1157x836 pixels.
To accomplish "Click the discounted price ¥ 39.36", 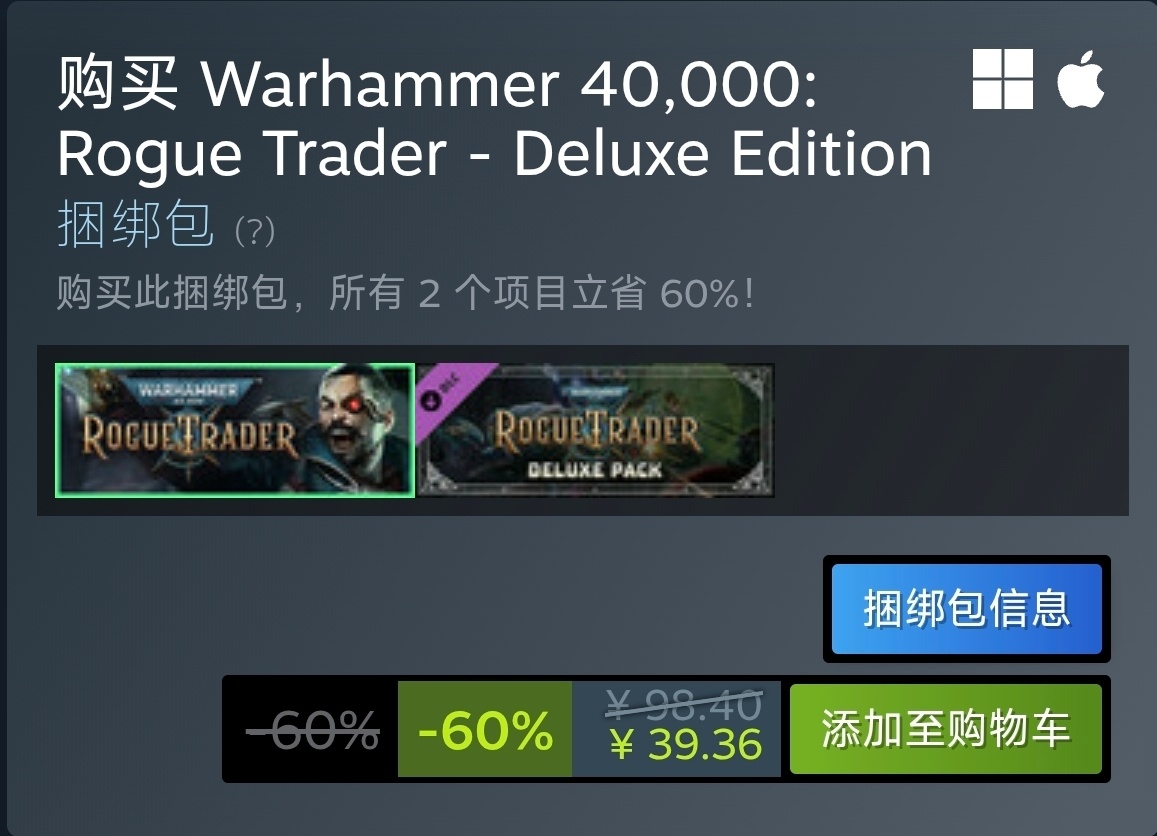I will click(x=685, y=745).
